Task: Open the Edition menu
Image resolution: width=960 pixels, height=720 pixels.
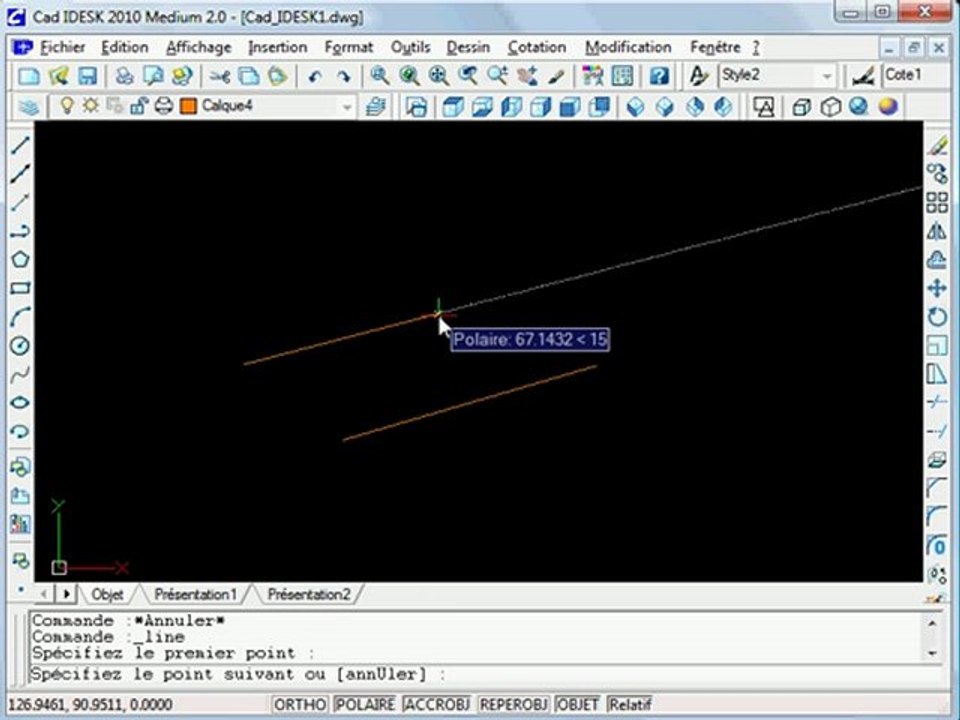Action: [125, 47]
